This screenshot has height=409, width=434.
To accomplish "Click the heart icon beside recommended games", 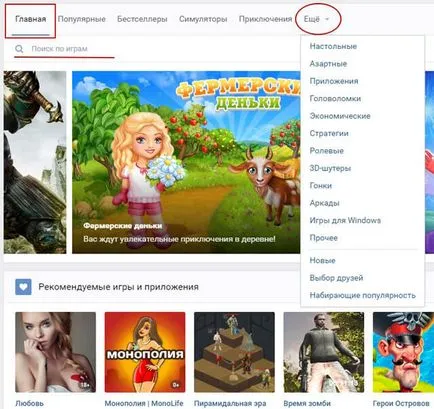I will point(23,287).
